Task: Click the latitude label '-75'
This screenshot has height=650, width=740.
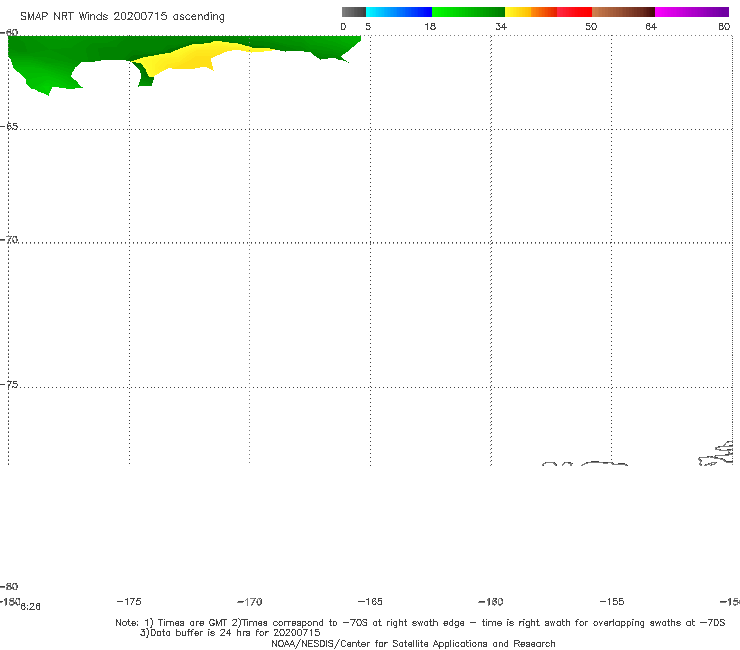Action: [x=9, y=385]
